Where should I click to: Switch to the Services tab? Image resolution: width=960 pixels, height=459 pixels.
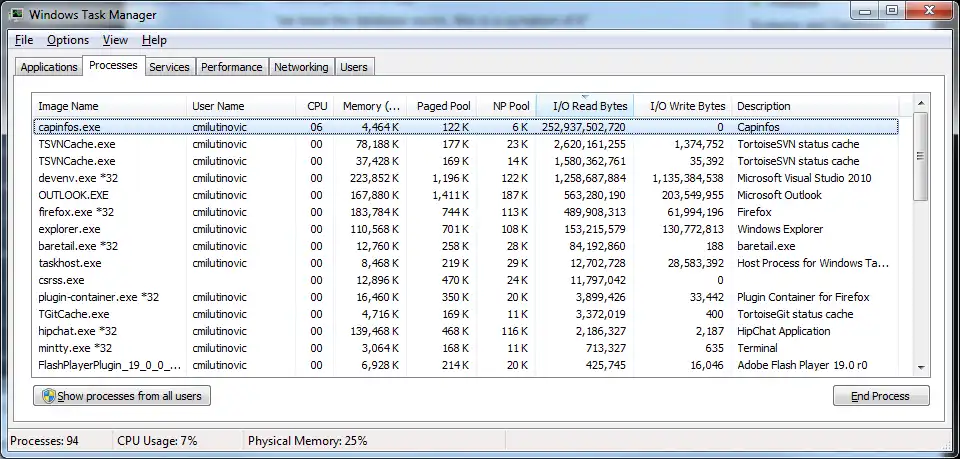pos(170,67)
